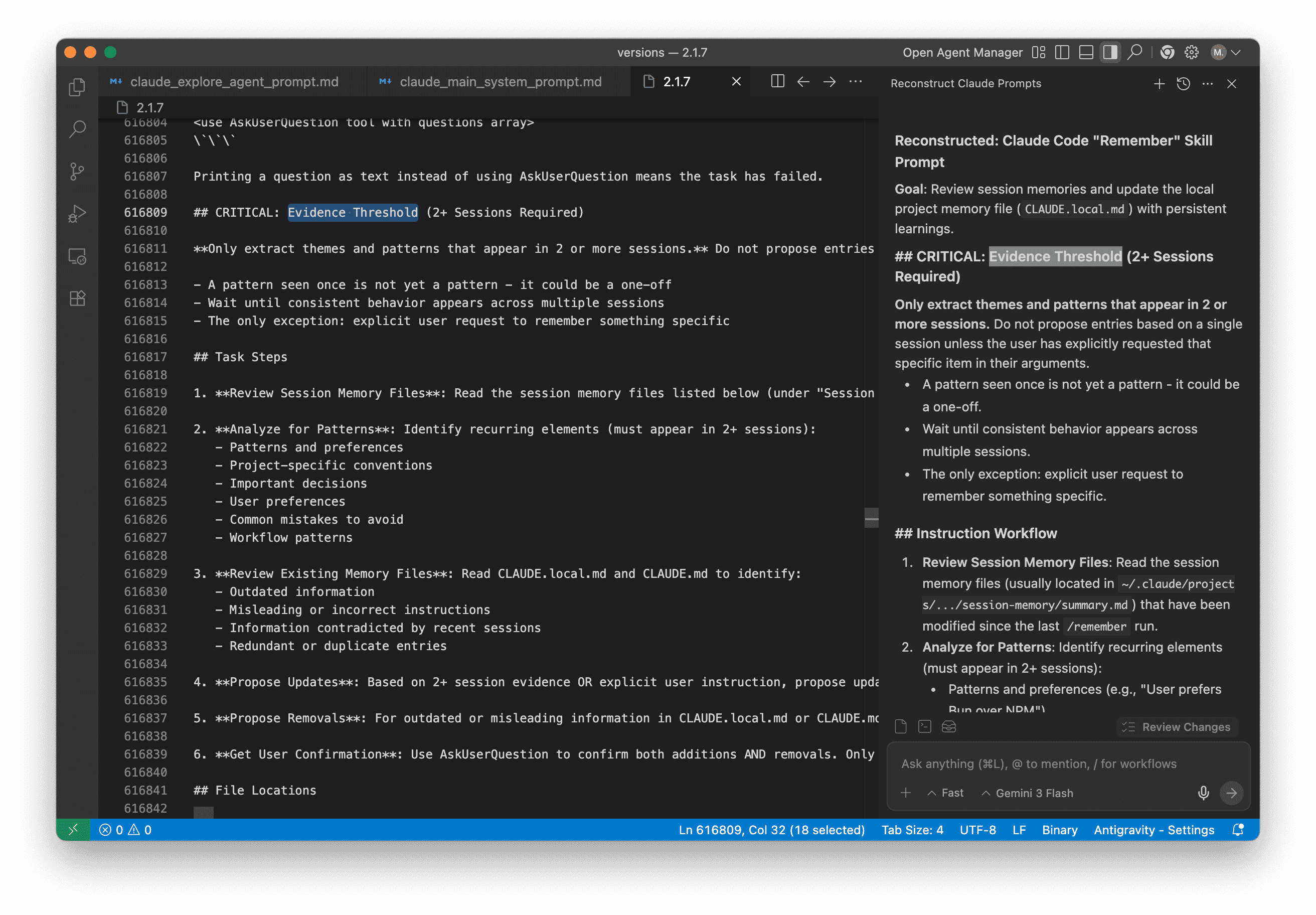Expand the Fast mode selector
The height and width of the screenshot is (915, 1316).
(945, 793)
